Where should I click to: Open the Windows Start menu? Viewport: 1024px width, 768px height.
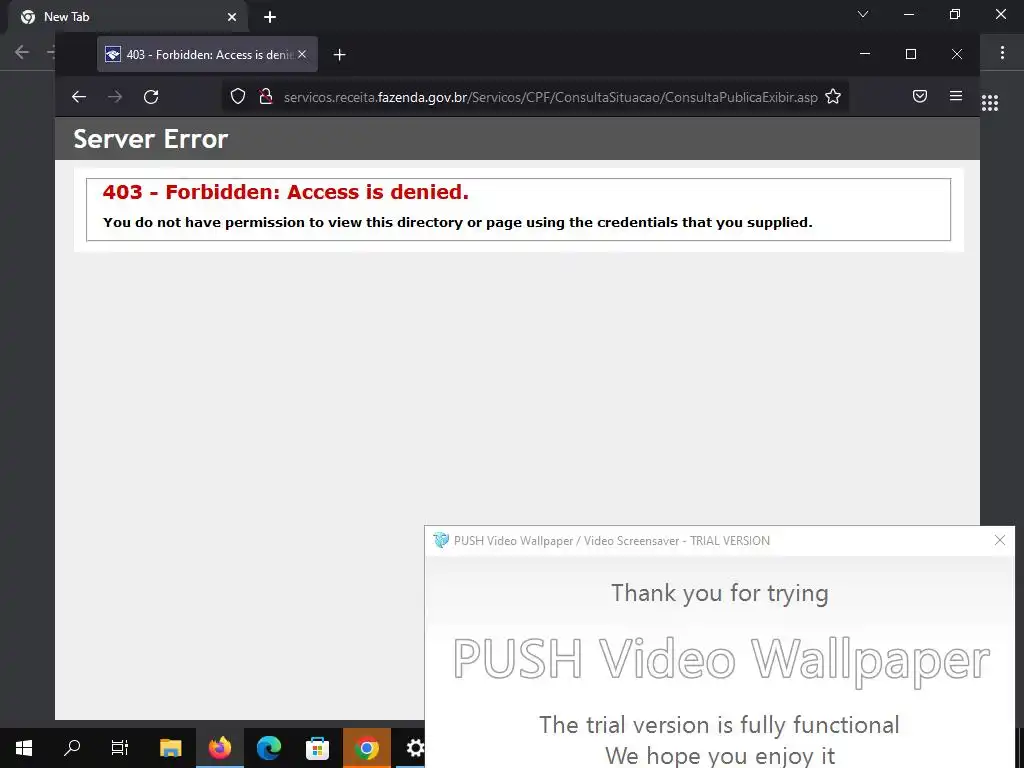click(24, 748)
